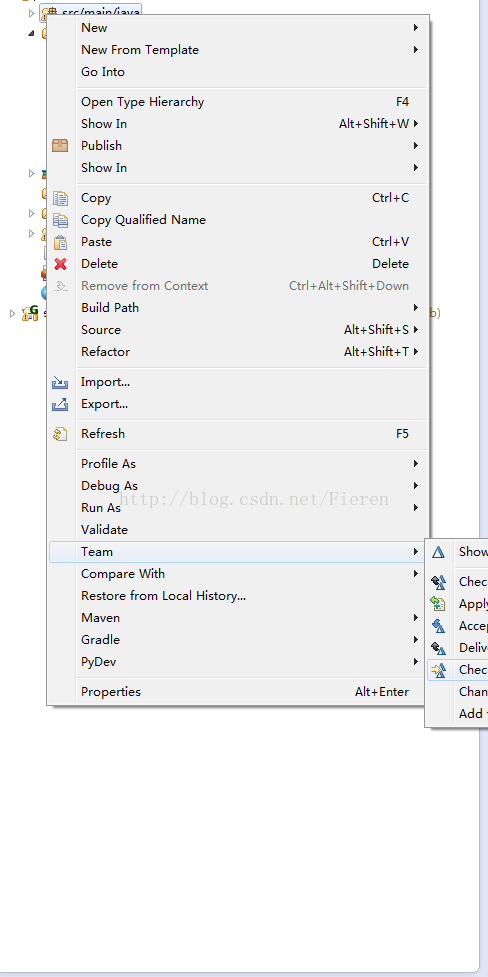Image resolution: width=488 pixels, height=977 pixels.
Task: Click the Deliv black arrow icon
Action: pos(438,648)
